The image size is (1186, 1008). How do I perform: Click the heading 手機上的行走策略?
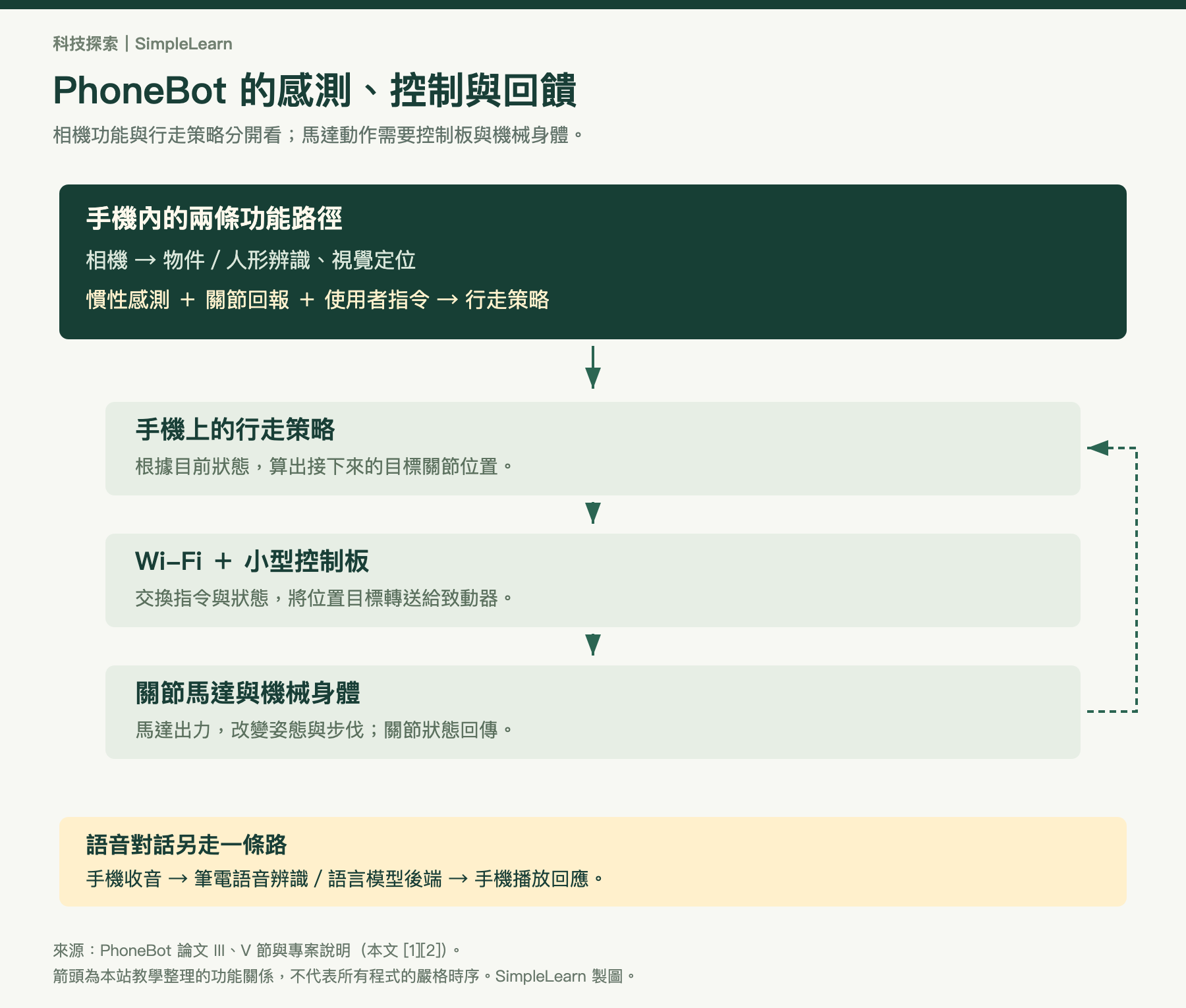pos(235,430)
